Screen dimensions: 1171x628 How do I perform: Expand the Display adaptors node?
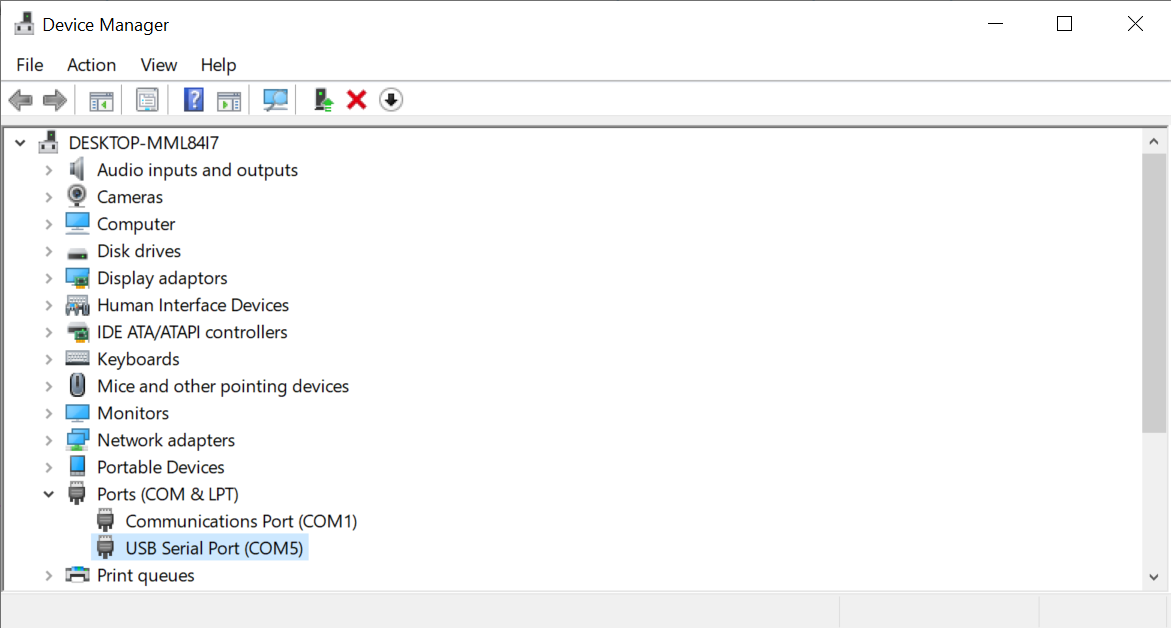click(x=49, y=279)
